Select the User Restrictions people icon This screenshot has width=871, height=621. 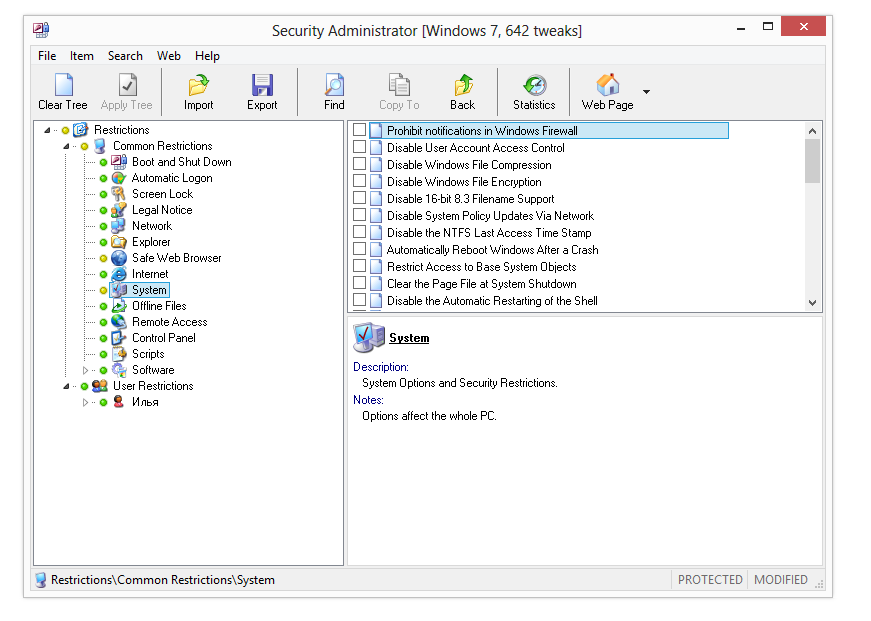100,386
